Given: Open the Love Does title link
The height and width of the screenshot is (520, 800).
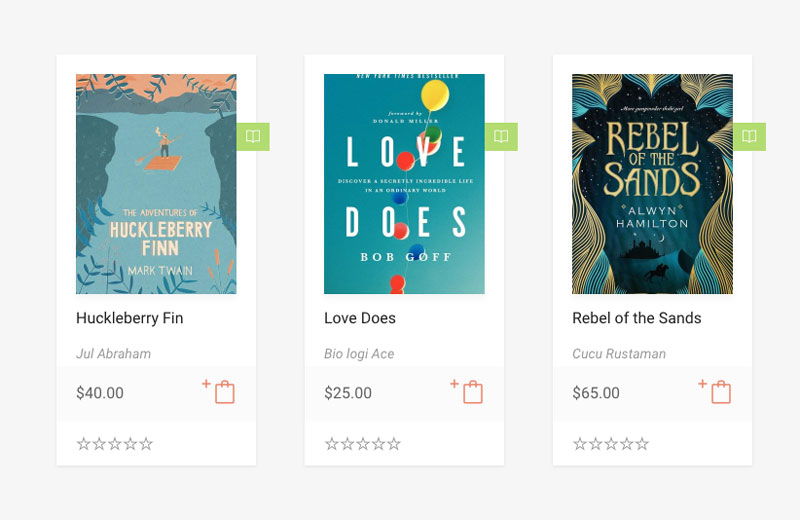Looking at the screenshot, I should [360, 318].
